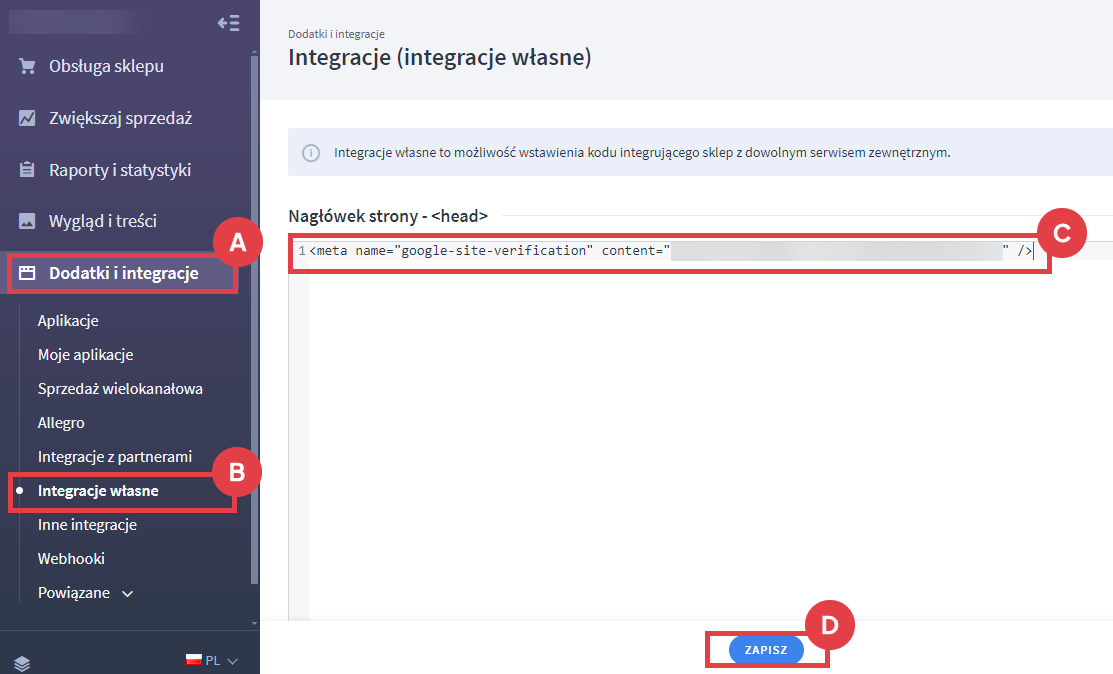1113x674 pixels.
Task: Click the clipboard icon beside Raporty i statystyki
Action: (x=28, y=170)
